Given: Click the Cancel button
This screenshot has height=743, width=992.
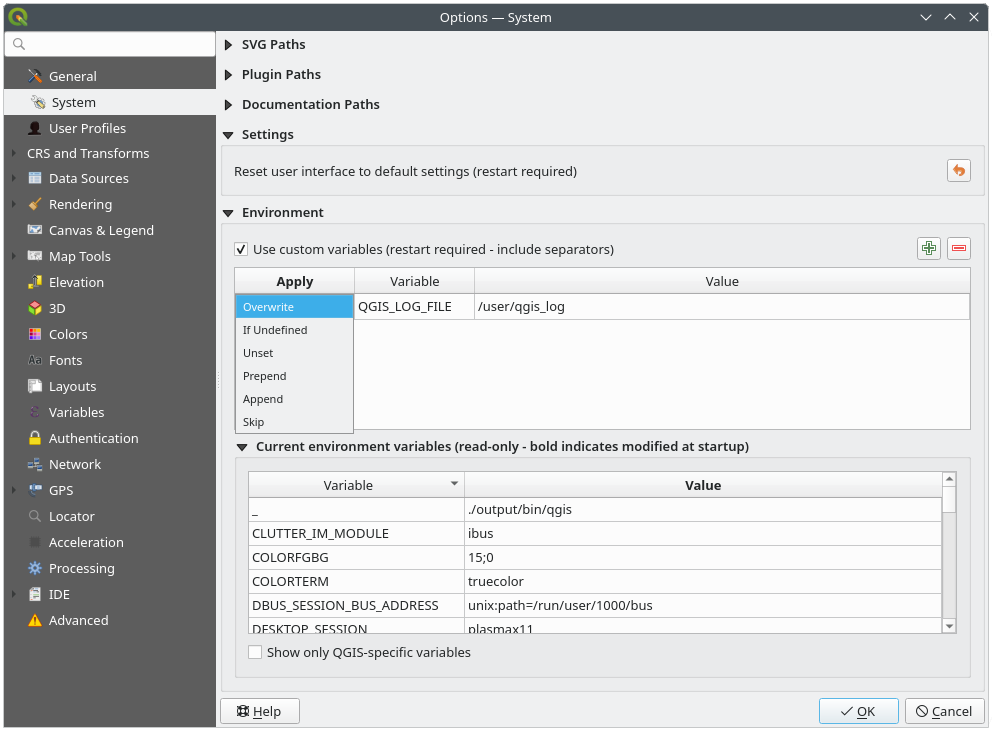Looking at the screenshot, I should (943, 711).
